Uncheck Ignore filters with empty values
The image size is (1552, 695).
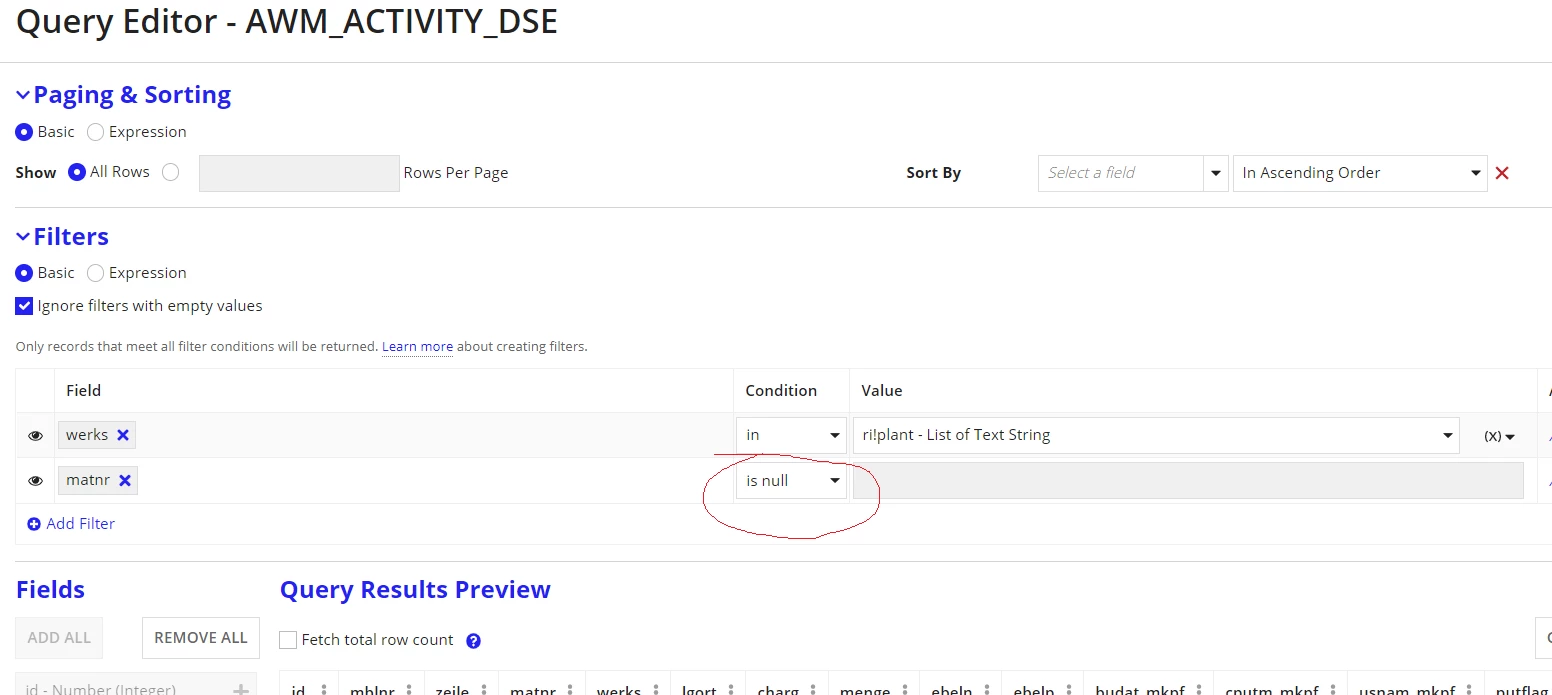click(24, 306)
